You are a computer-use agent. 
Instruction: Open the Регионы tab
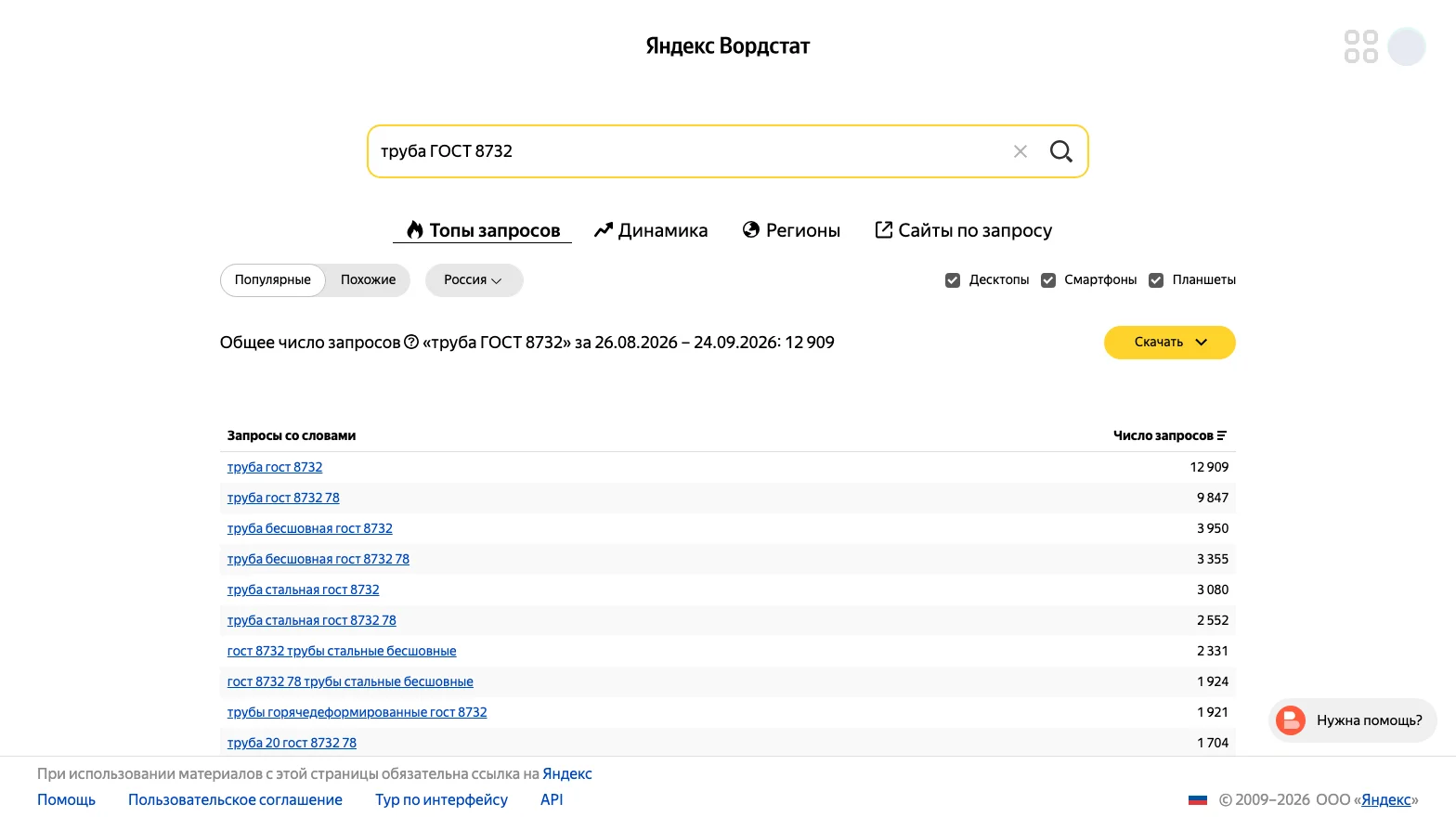(791, 230)
